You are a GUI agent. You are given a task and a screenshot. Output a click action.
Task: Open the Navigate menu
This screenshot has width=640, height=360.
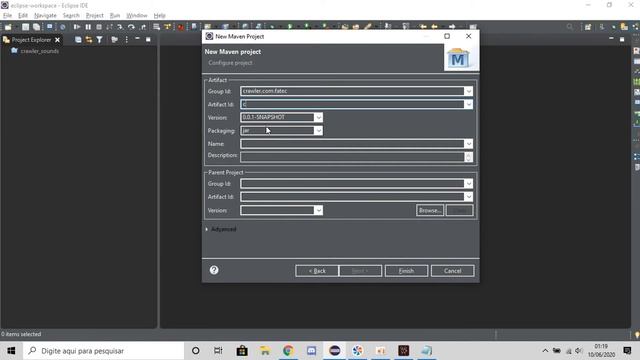point(45,16)
